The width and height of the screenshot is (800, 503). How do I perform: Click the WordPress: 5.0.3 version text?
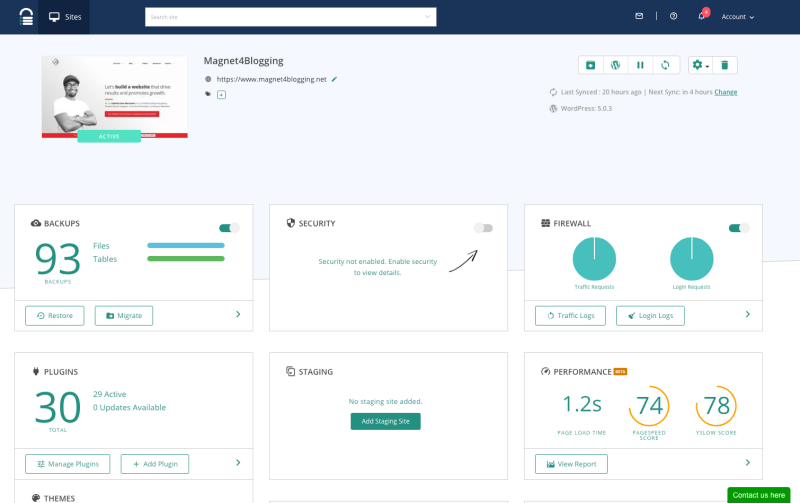(x=586, y=109)
